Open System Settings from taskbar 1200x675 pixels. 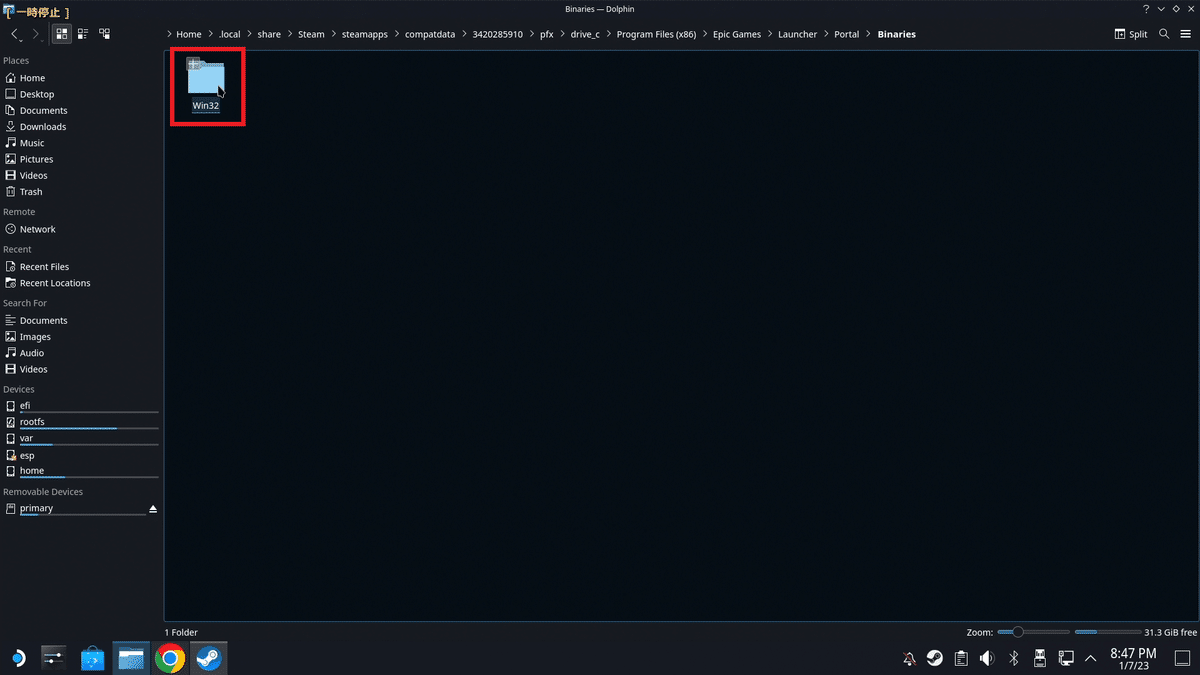pos(53,657)
